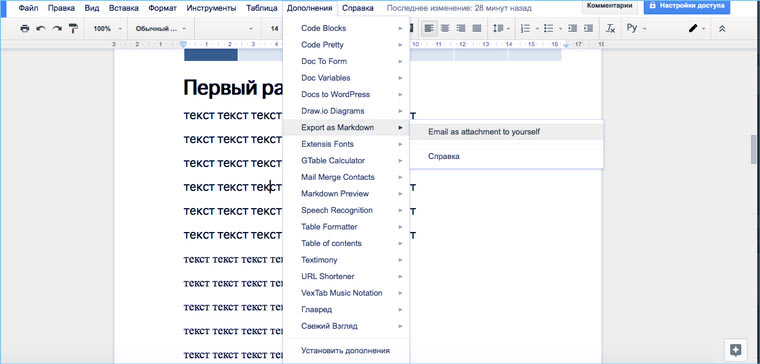
Task: Select GTable Calculator add-on
Action: coord(346,160)
